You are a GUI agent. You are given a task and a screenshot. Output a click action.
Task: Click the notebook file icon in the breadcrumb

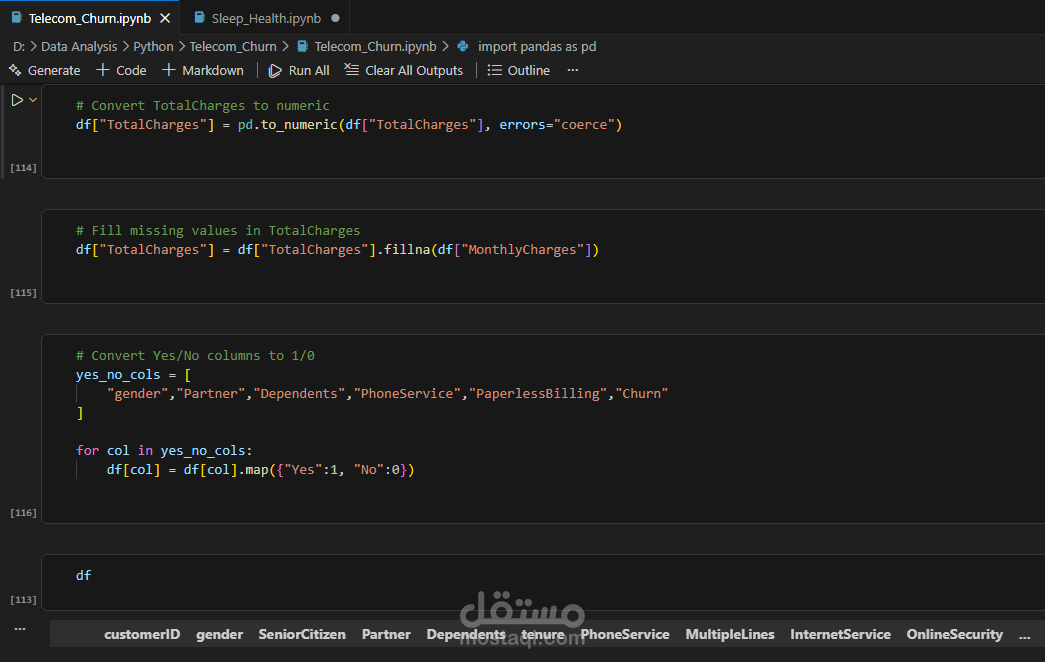click(x=303, y=46)
